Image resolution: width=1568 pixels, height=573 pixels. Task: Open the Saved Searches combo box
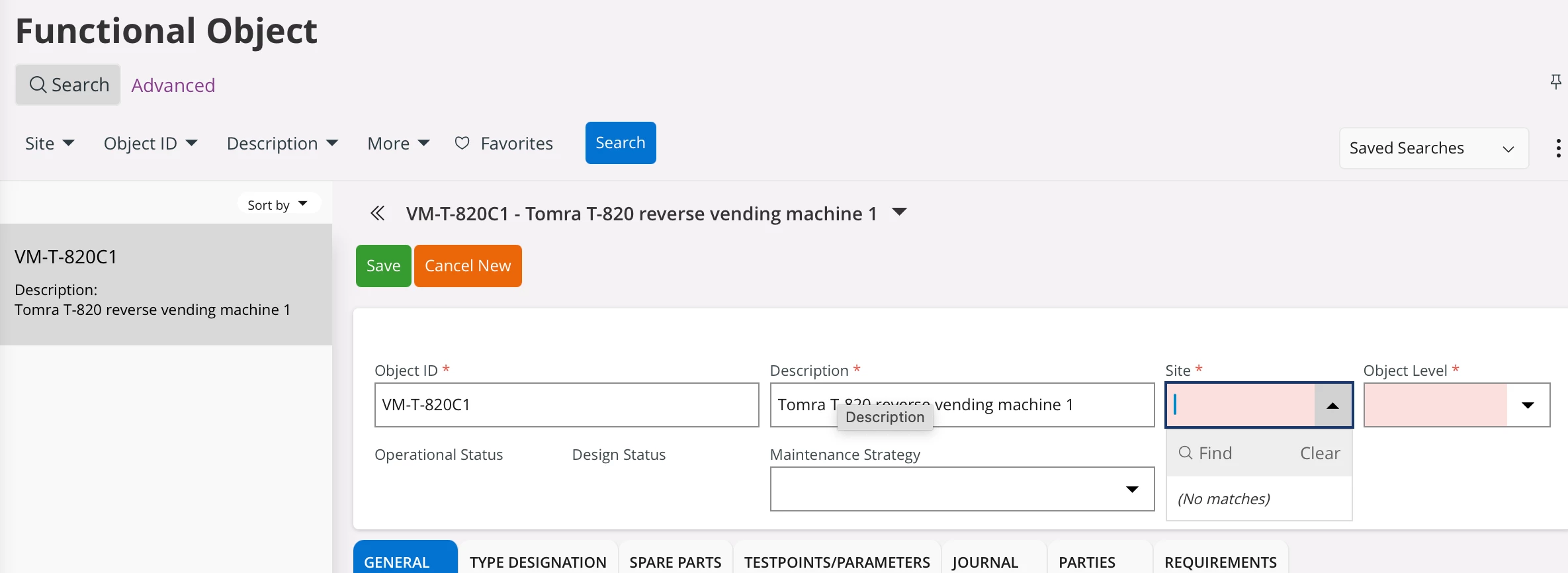pyautogui.click(x=1433, y=148)
